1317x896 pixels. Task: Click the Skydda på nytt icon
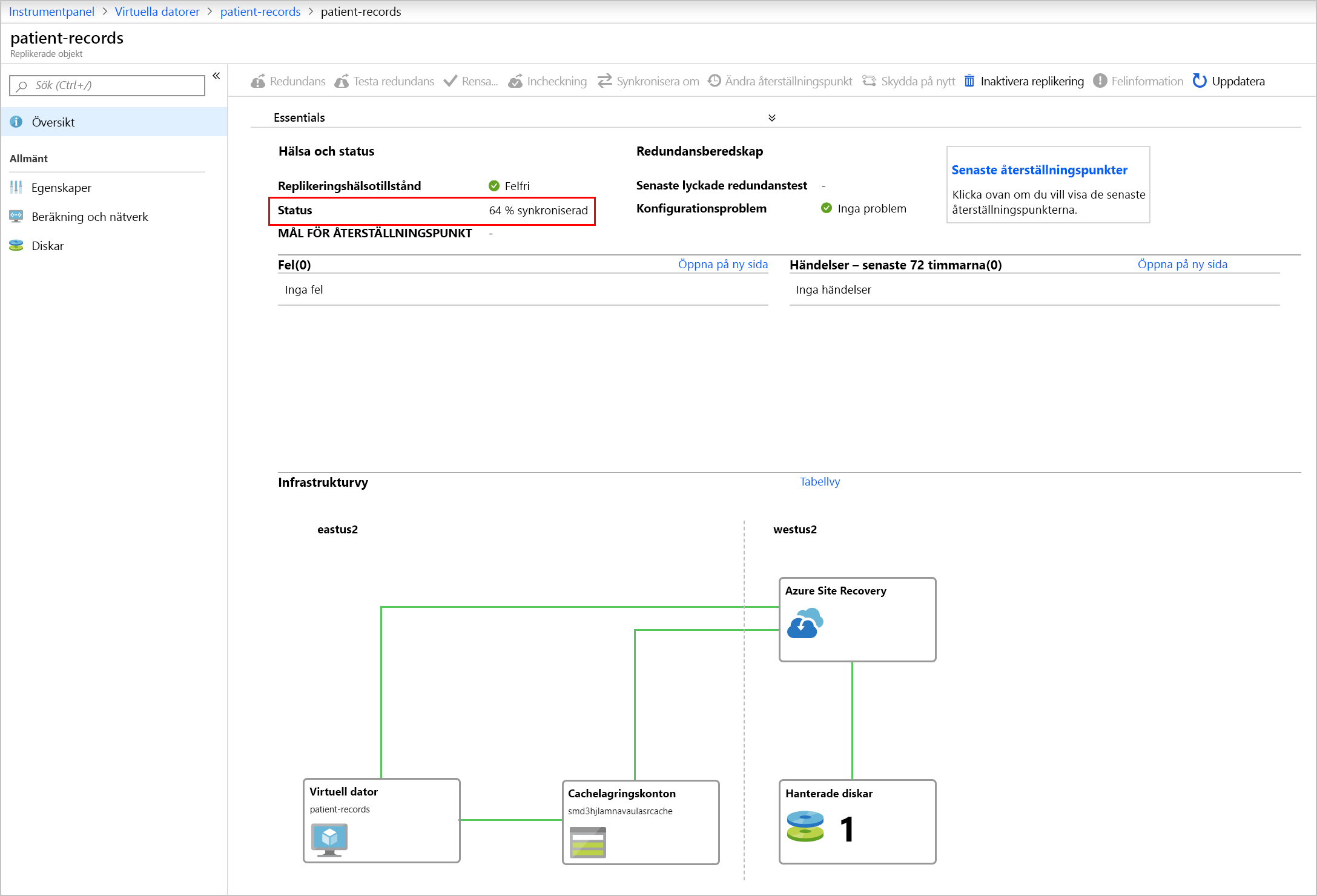[869, 81]
